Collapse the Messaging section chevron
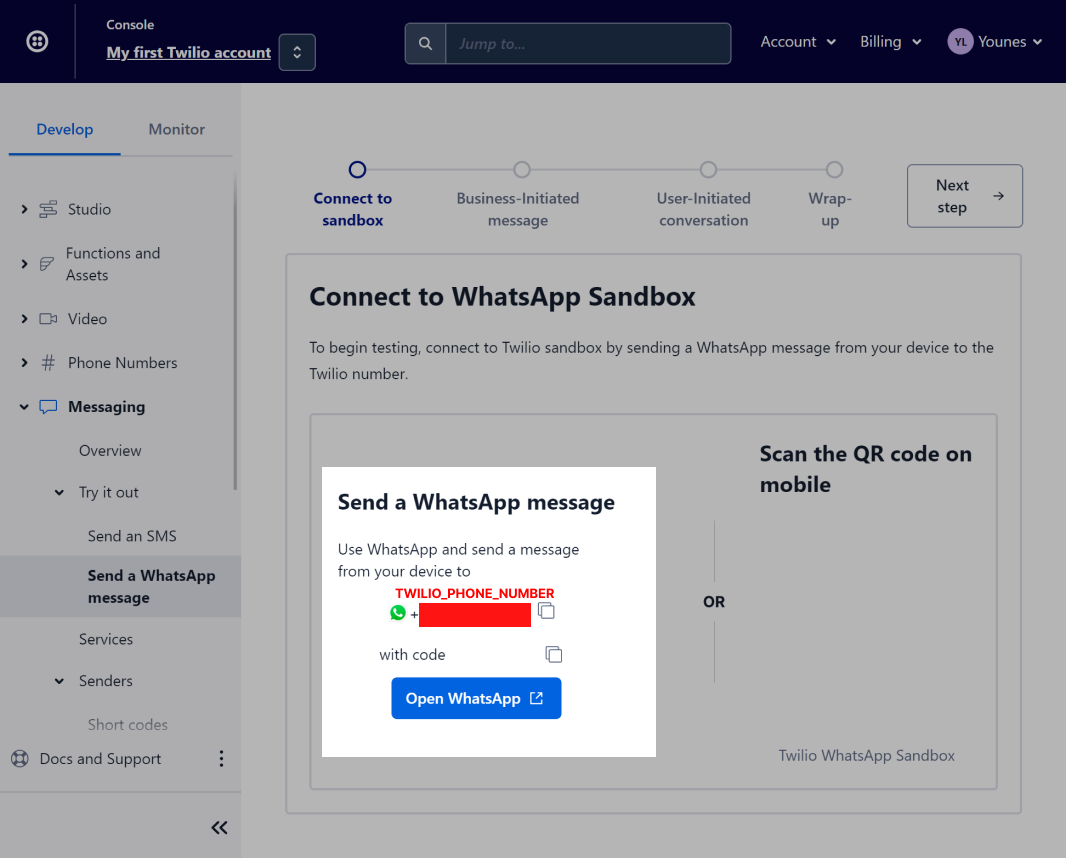Image resolution: width=1066 pixels, height=858 pixels. tap(24, 407)
